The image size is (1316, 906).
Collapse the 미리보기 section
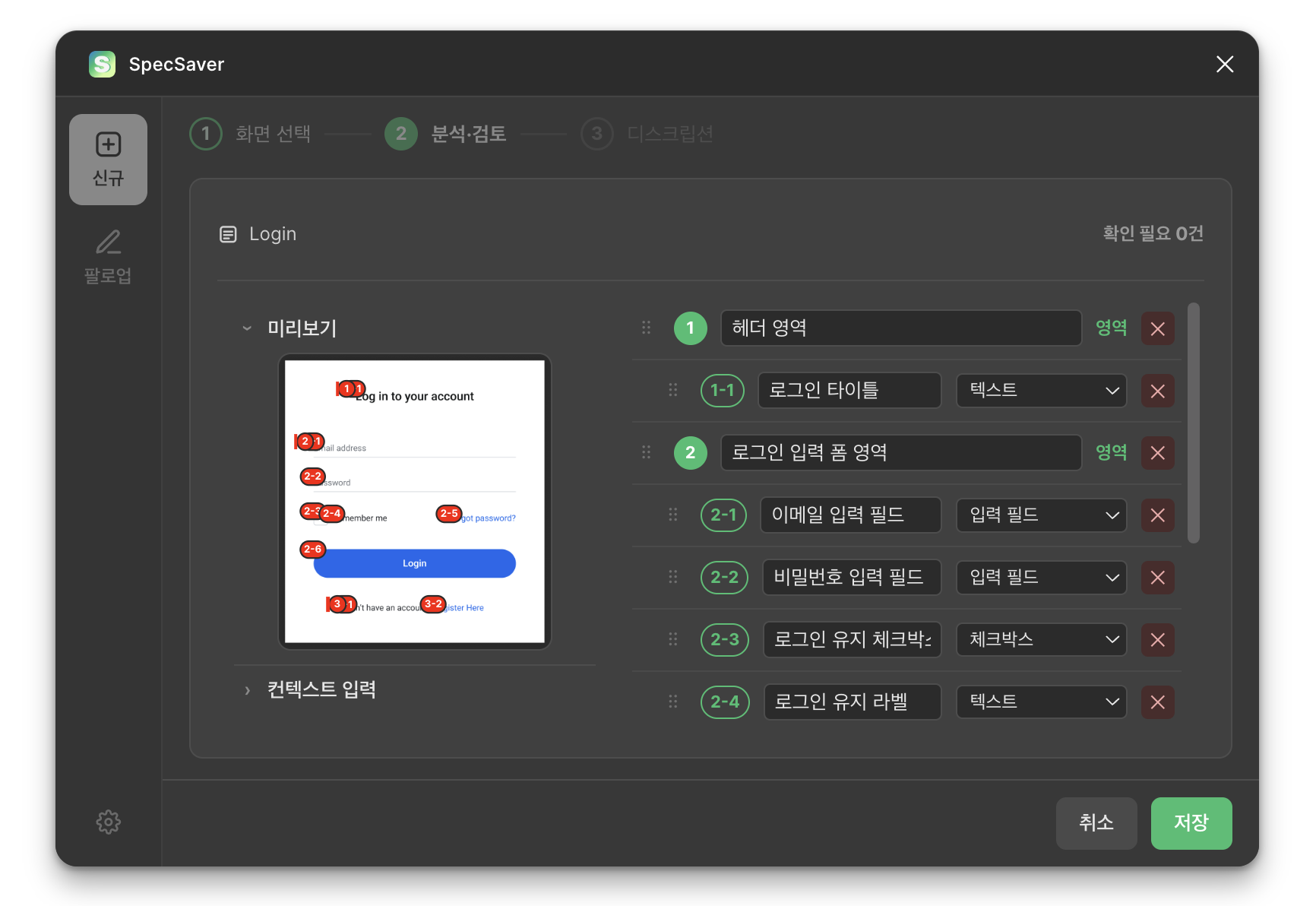(247, 328)
